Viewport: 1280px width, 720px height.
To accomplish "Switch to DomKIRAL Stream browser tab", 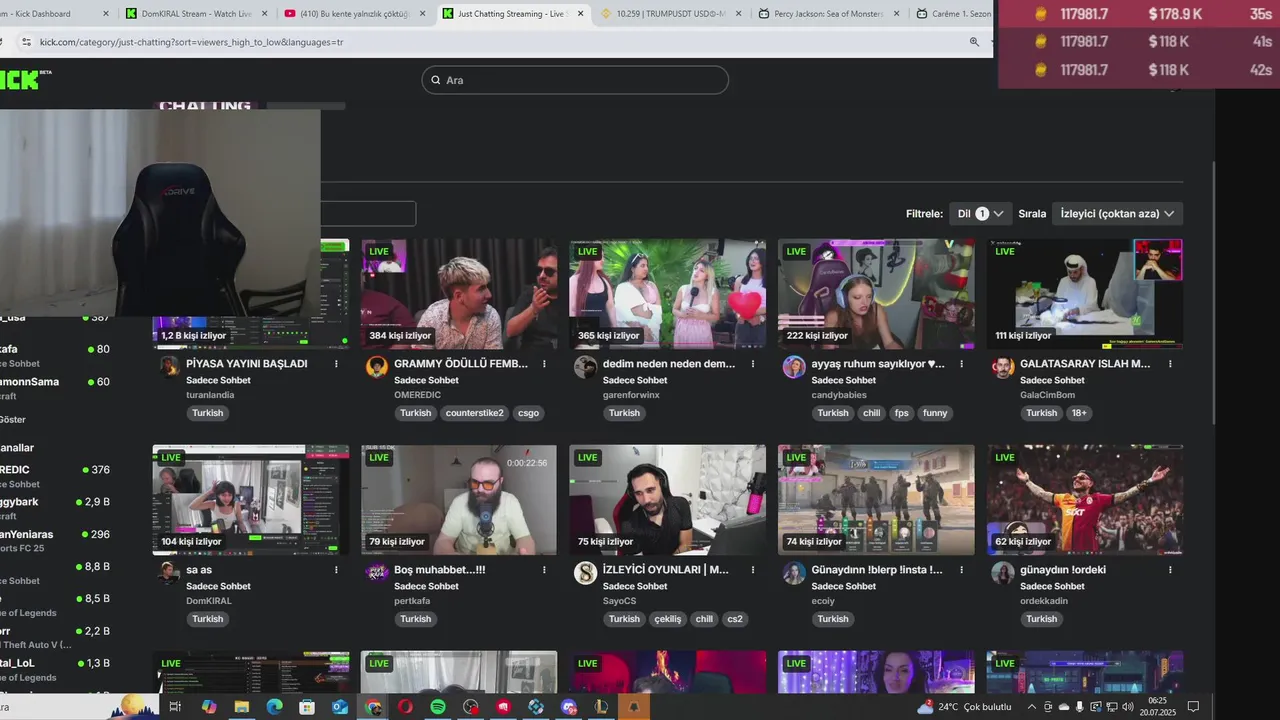I will (x=195, y=14).
